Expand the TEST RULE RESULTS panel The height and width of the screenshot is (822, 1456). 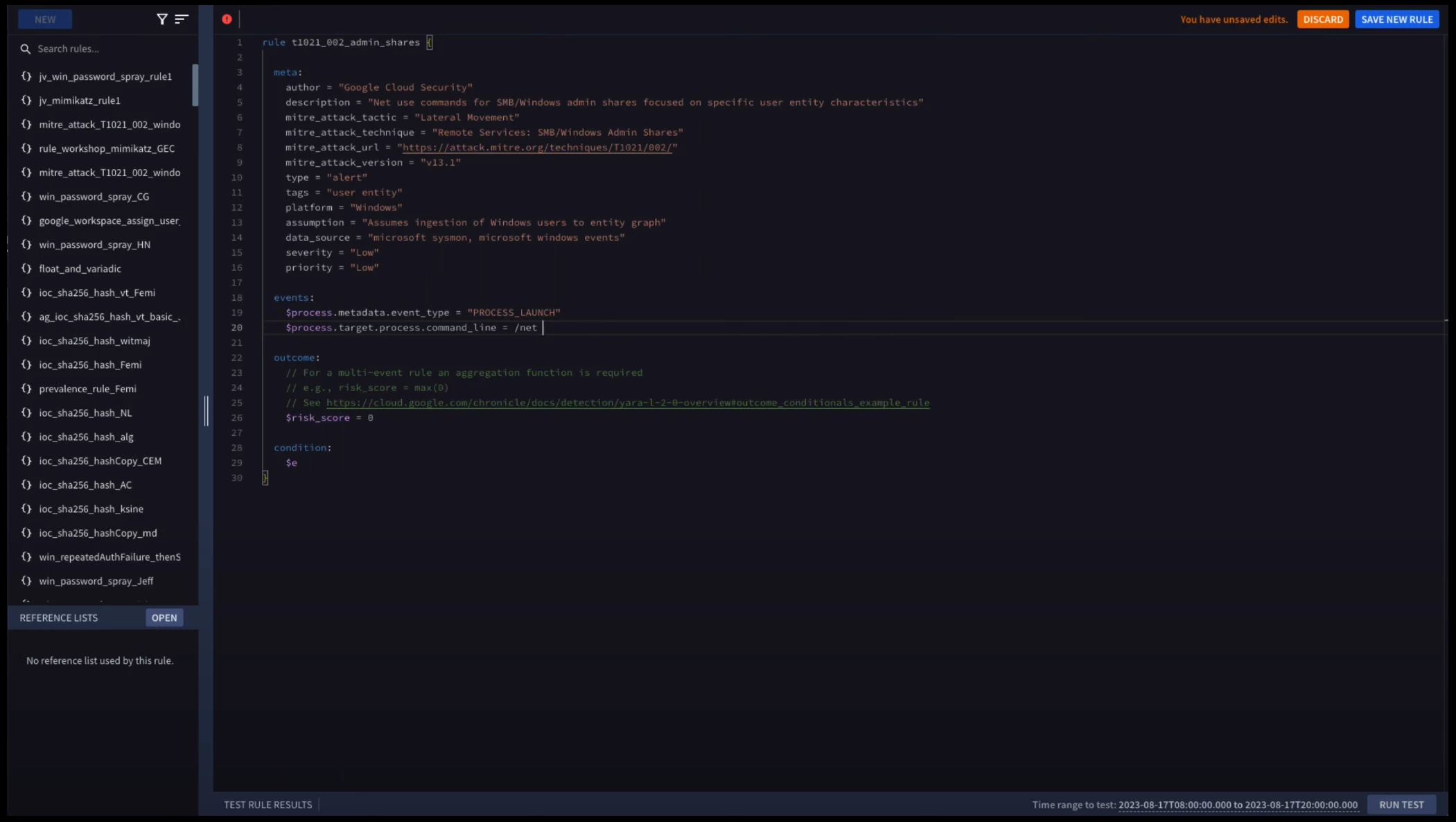267,805
